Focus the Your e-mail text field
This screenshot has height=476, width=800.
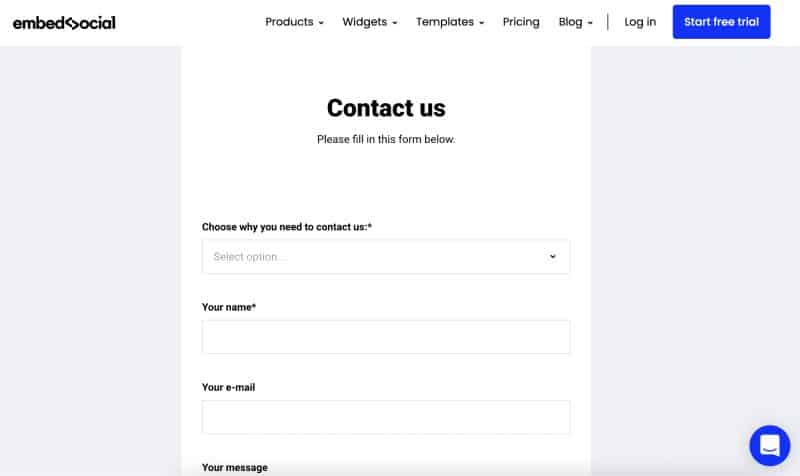pyautogui.click(x=386, y=417)
